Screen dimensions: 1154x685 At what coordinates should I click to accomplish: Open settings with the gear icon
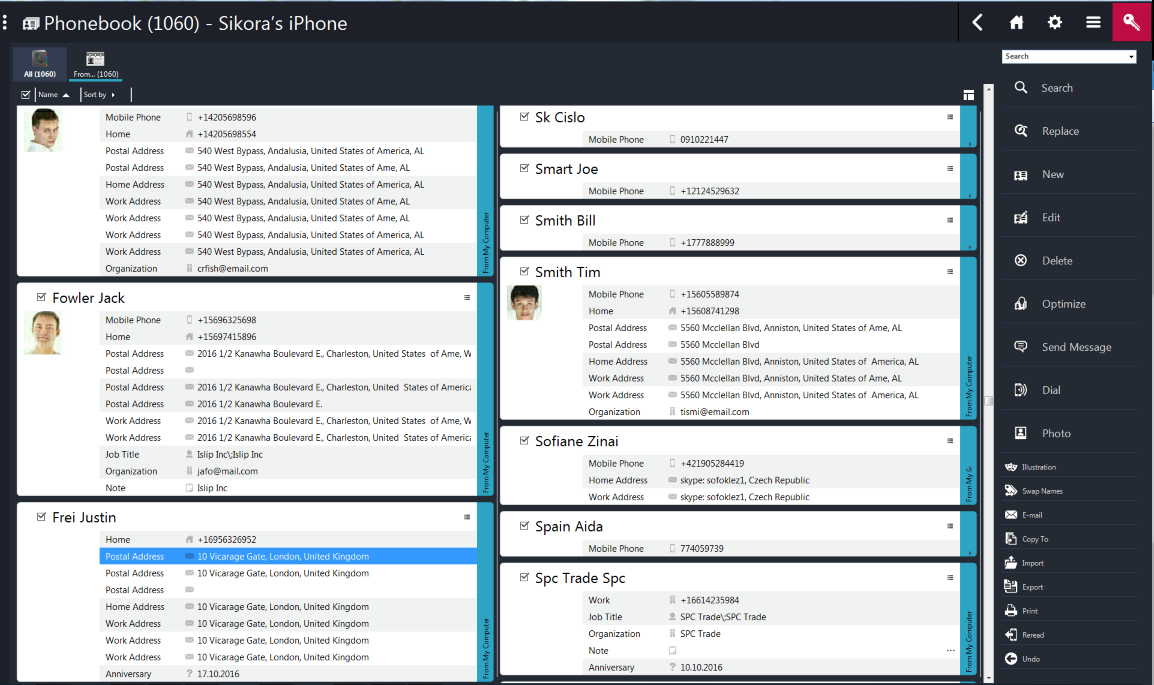1055,23
